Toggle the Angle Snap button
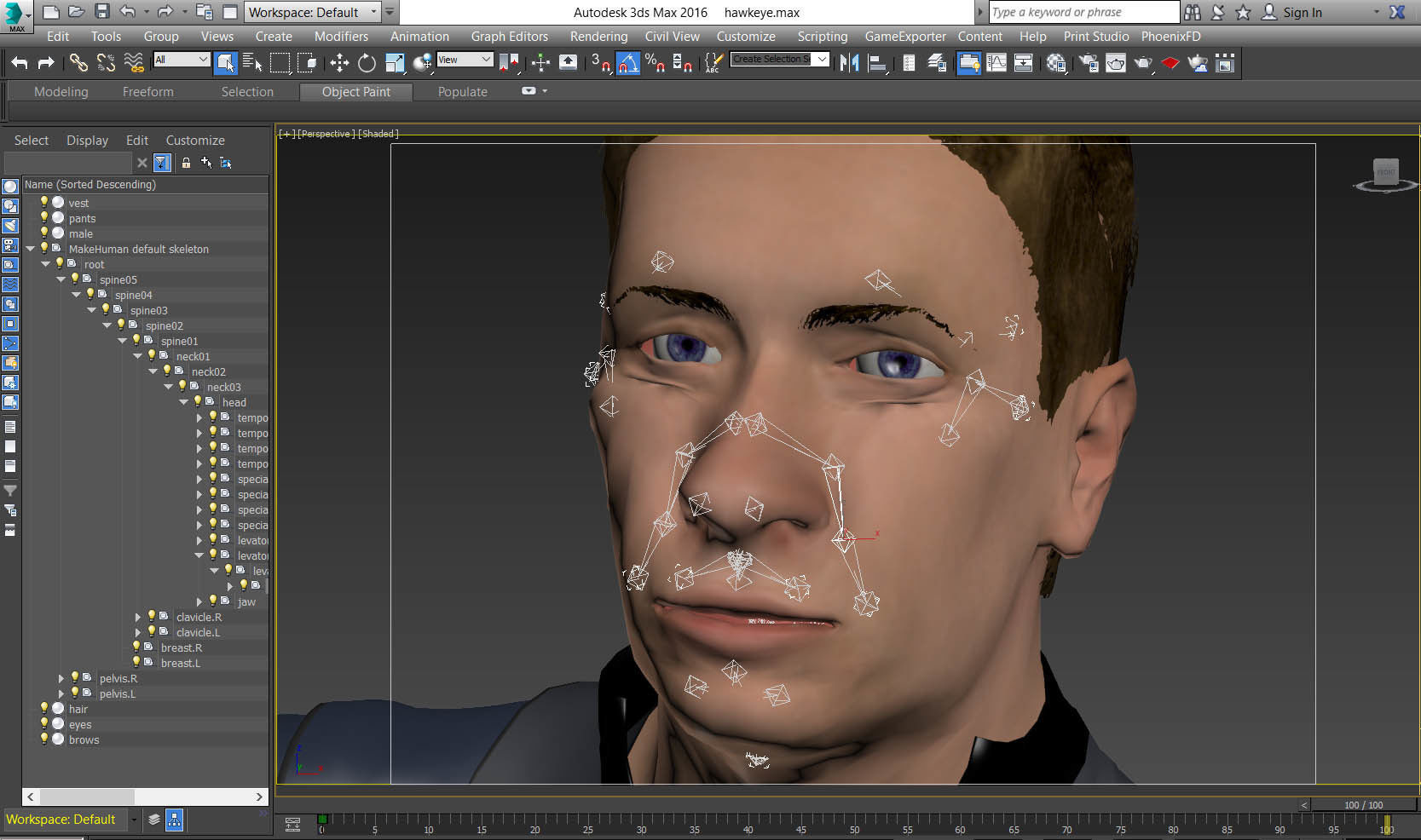This screenshot has width=1421, height=840. click(x=628, y=63)
